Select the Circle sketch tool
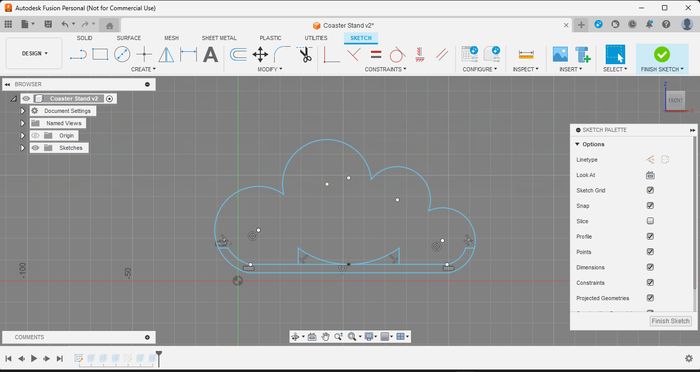This screenshot has height=372, width=700. (122, 54)
